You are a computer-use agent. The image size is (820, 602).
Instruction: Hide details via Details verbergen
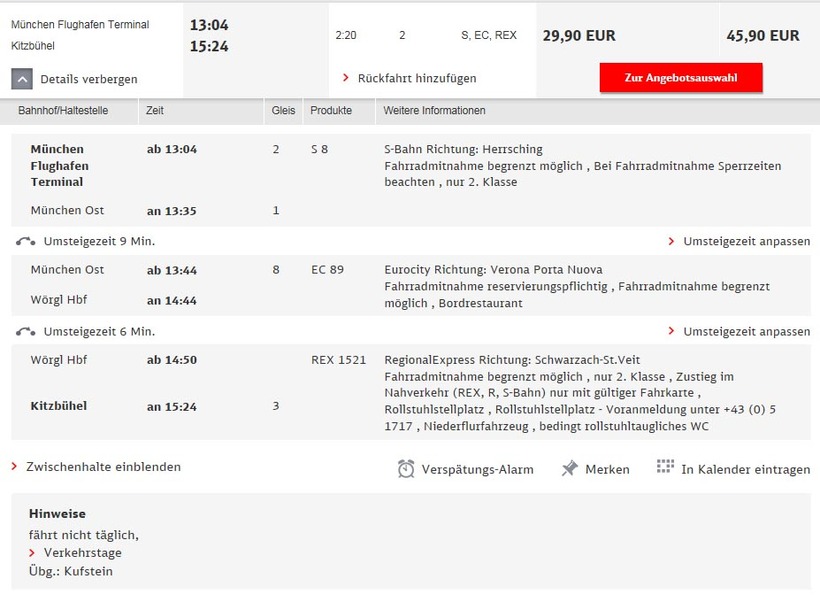point(89,79)
